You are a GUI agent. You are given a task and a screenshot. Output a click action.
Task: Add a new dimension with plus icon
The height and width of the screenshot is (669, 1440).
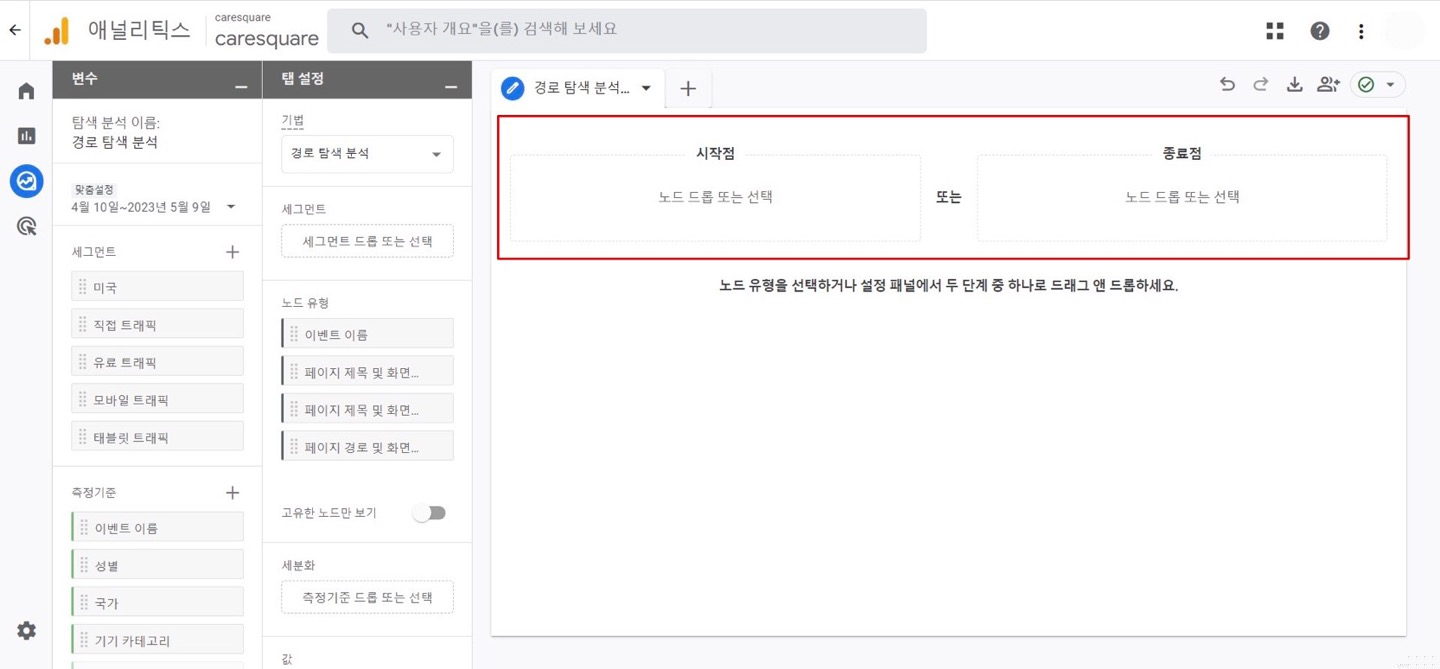click(x=232, y=493)
